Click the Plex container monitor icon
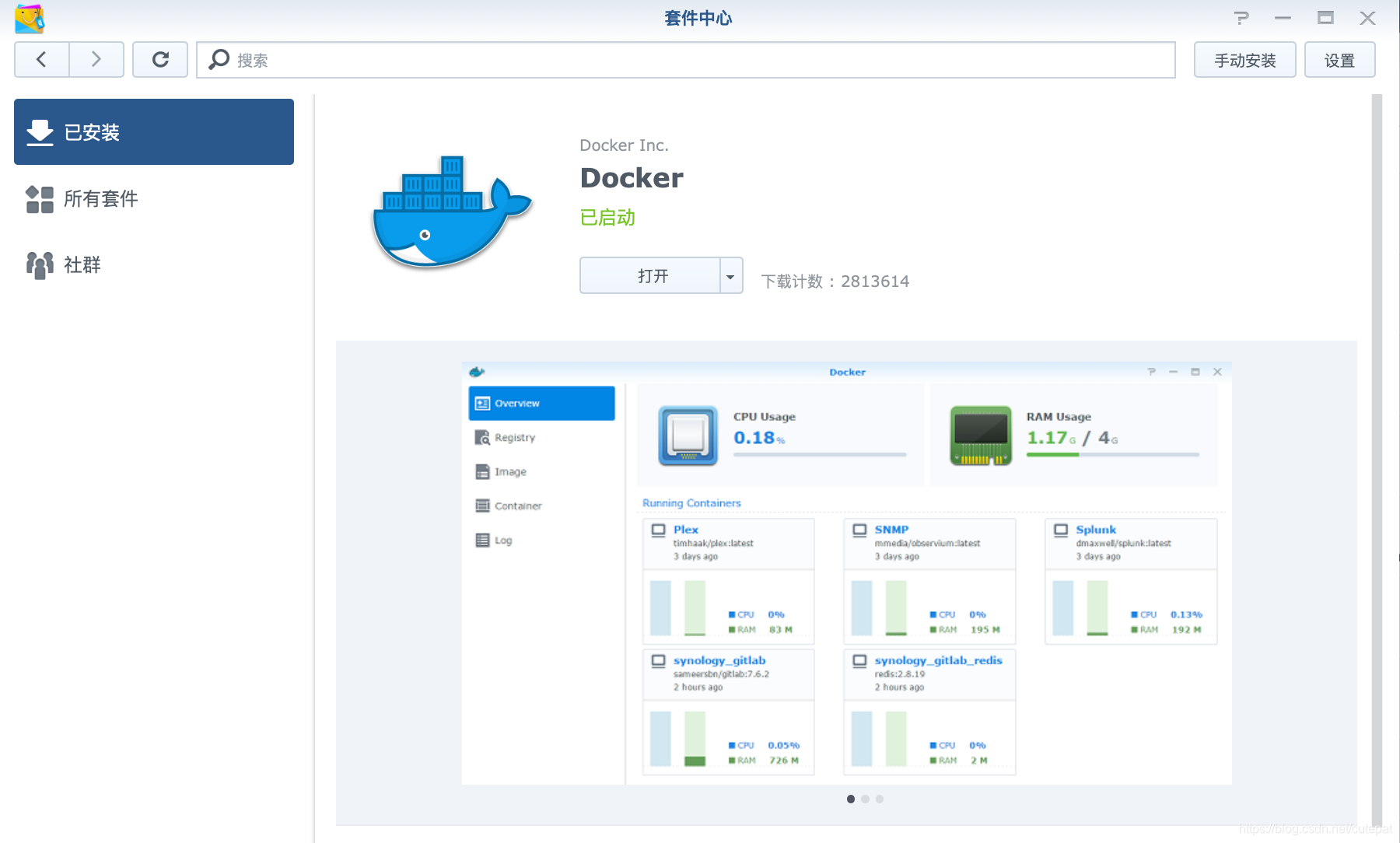1400x843 pixels. tap(659, 530)
